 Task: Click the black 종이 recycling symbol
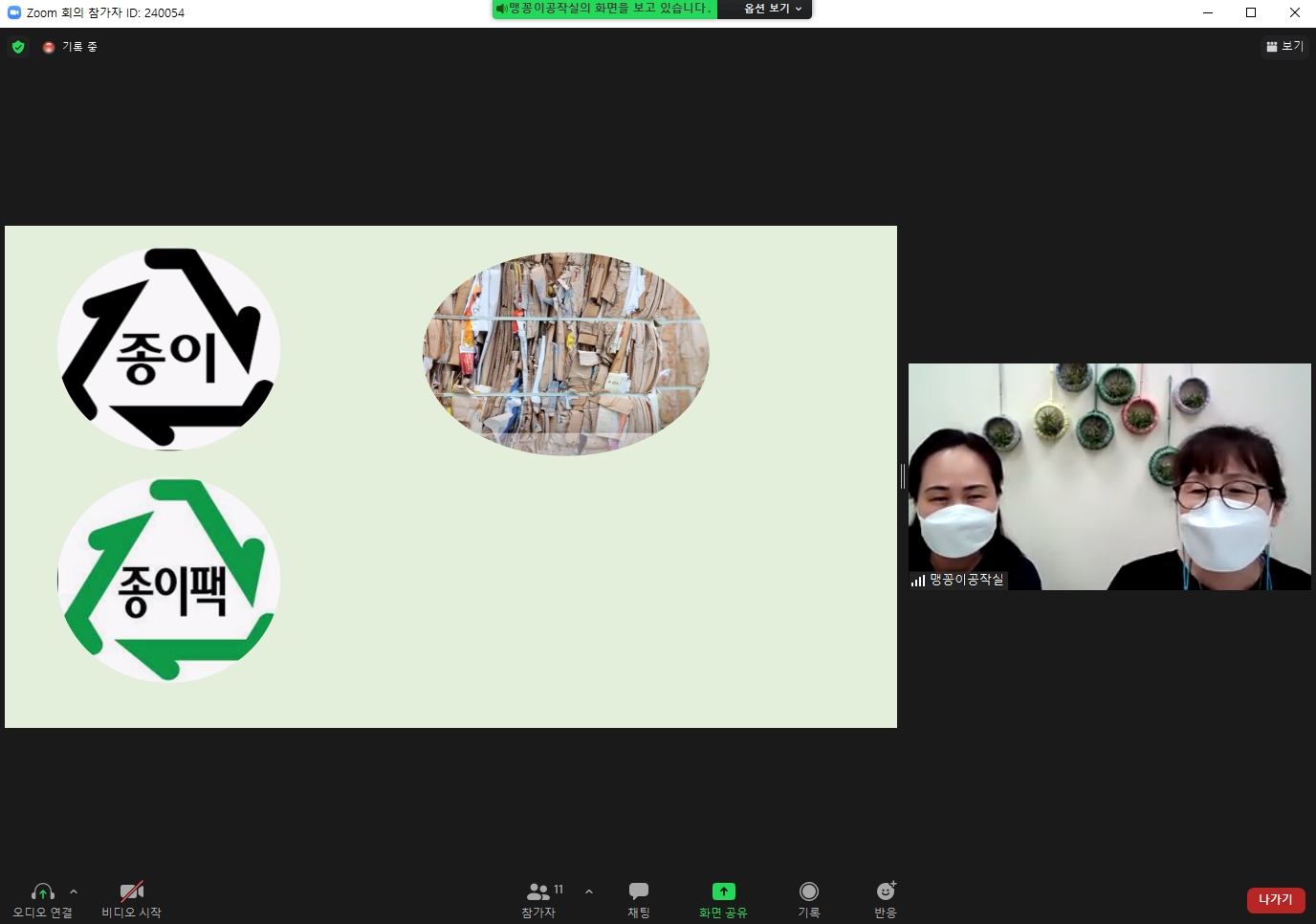point(168,349)
